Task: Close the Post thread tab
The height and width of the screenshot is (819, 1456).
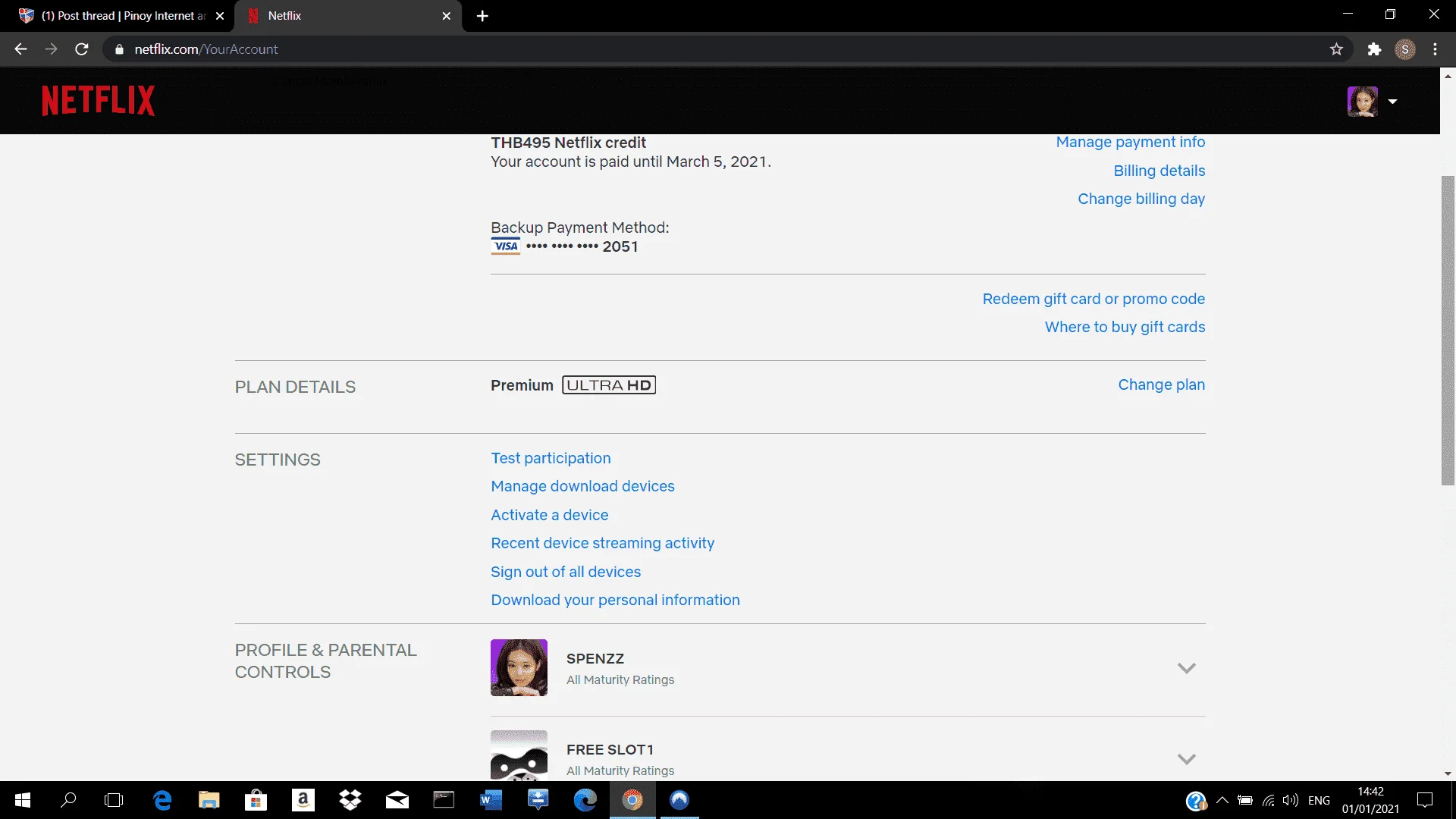Action: [x=220, y=16]
